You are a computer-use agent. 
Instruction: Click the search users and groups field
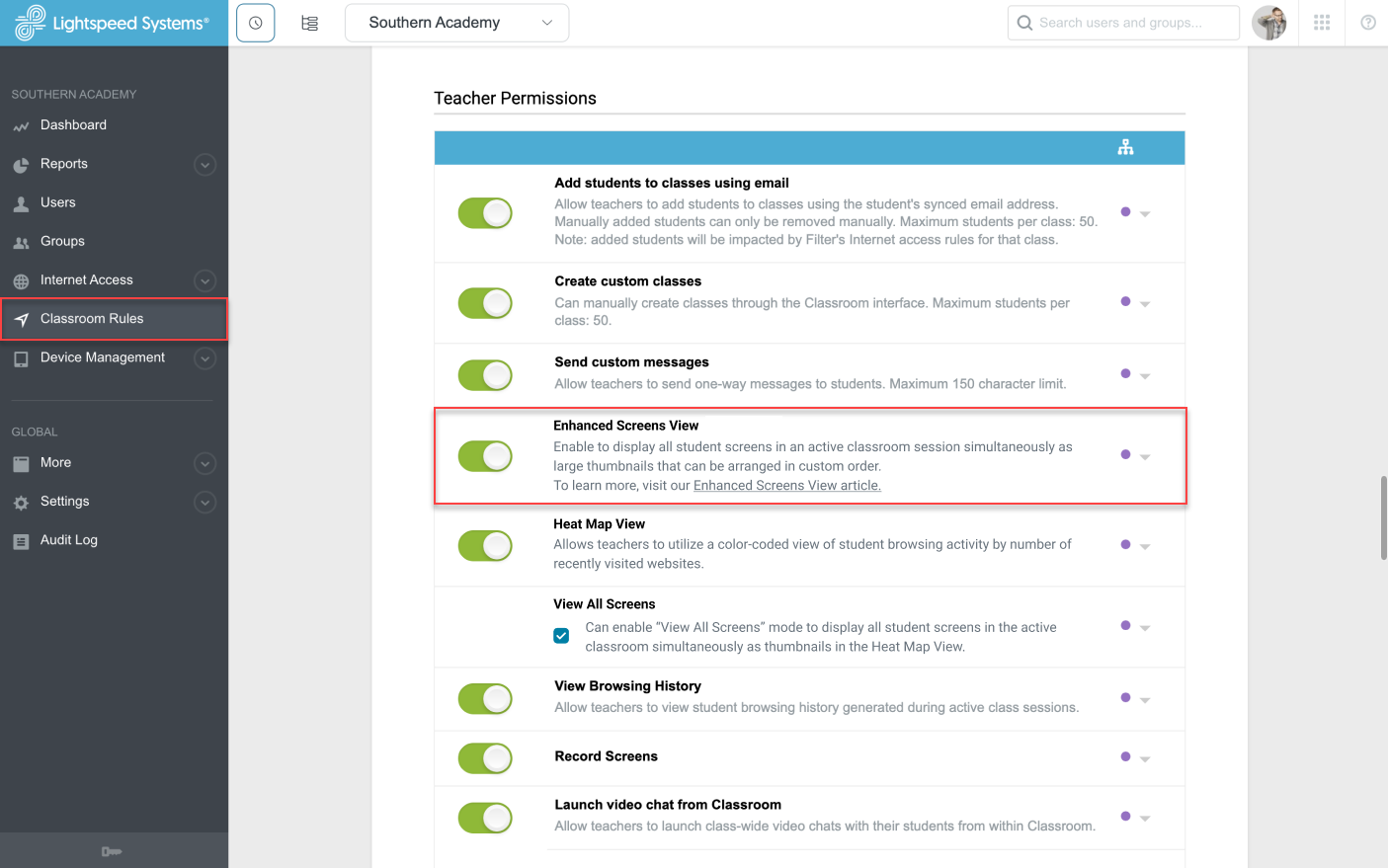[1122, 22]
